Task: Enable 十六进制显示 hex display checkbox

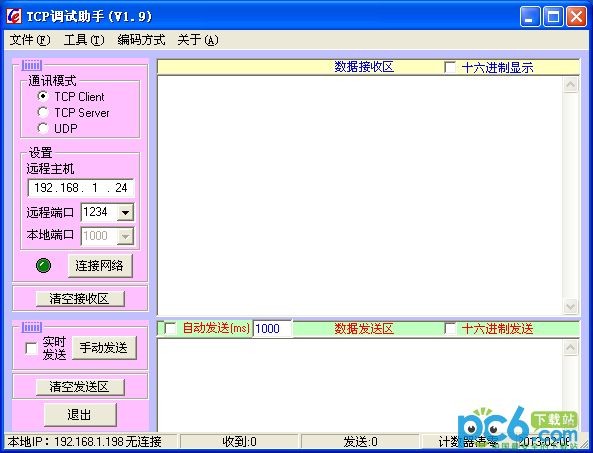Action: 450,67
